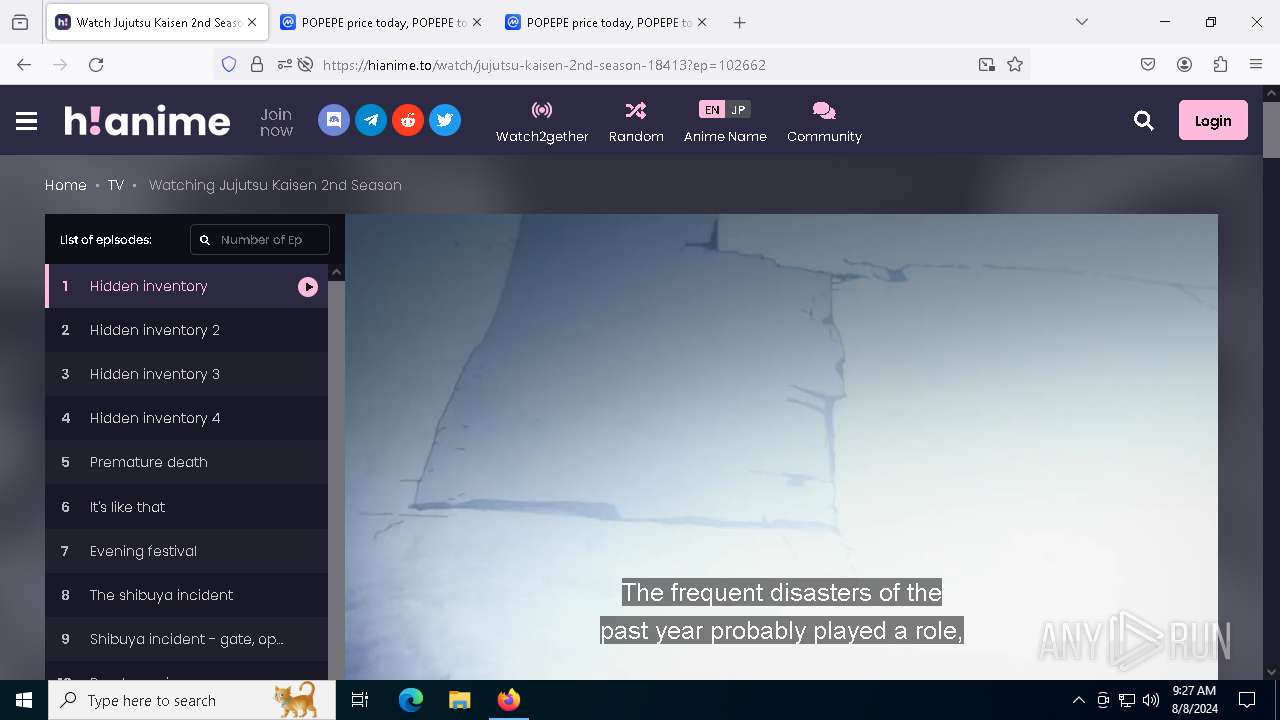Open a new browser tab
The image size is (1280, 720).
[x=739, y=22]
